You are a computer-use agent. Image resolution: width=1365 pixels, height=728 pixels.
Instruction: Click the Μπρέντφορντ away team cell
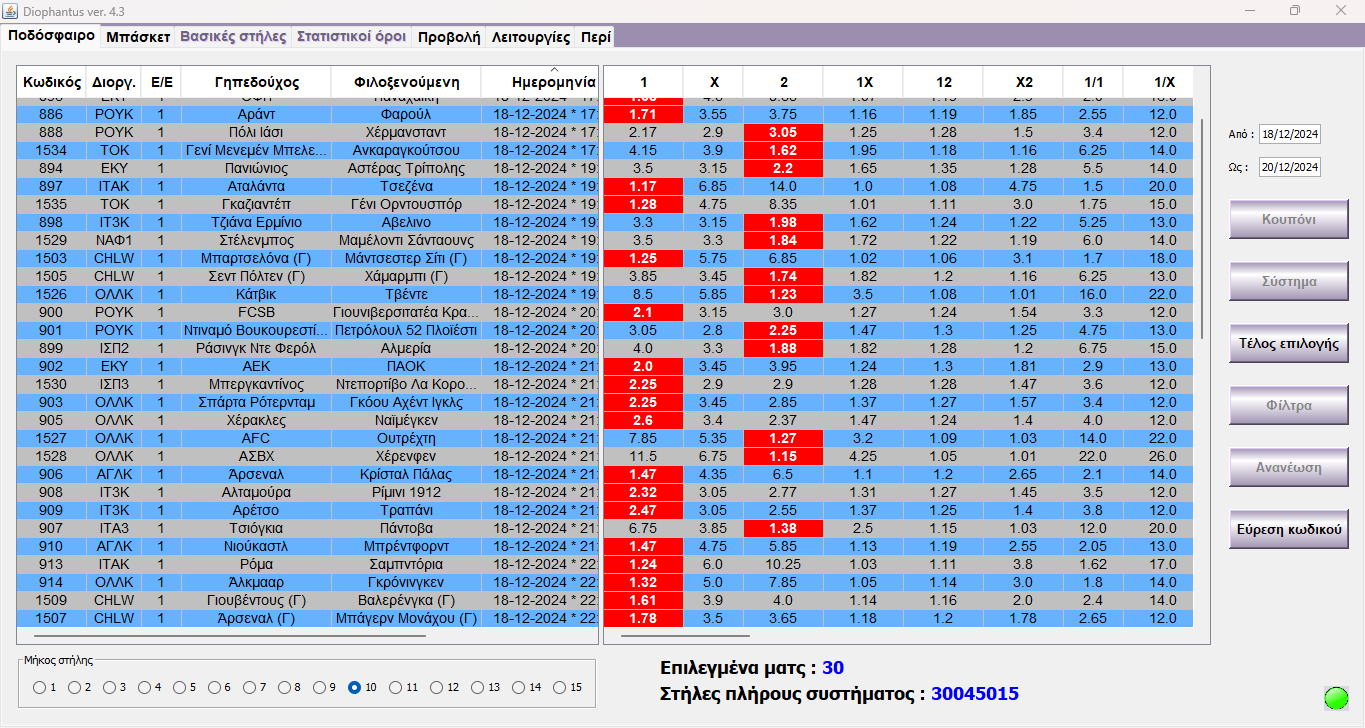pos(406,546)
